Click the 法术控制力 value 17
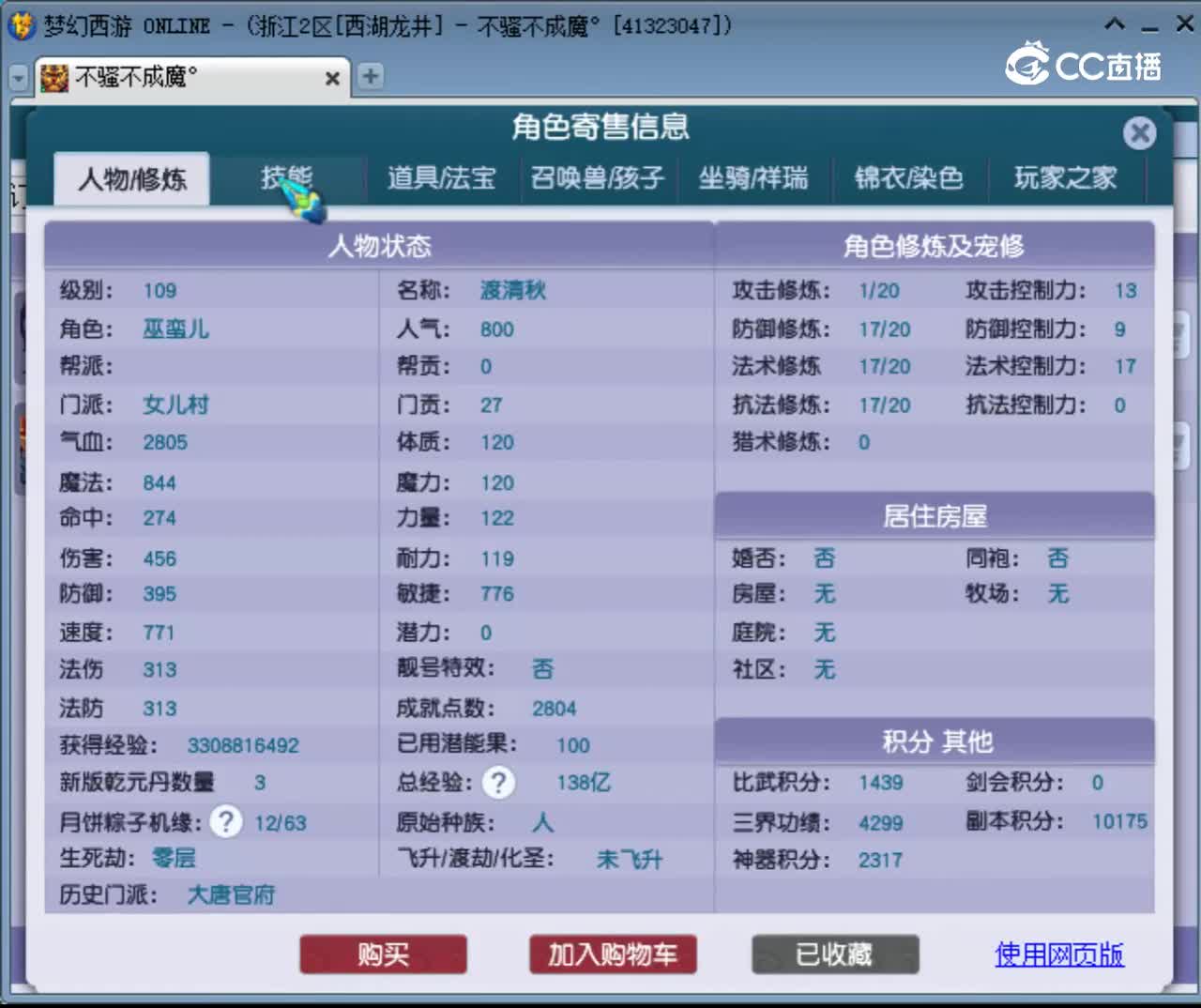Image resolution: width=1201 pixels, height=1008 pixels. (1125, 367)
